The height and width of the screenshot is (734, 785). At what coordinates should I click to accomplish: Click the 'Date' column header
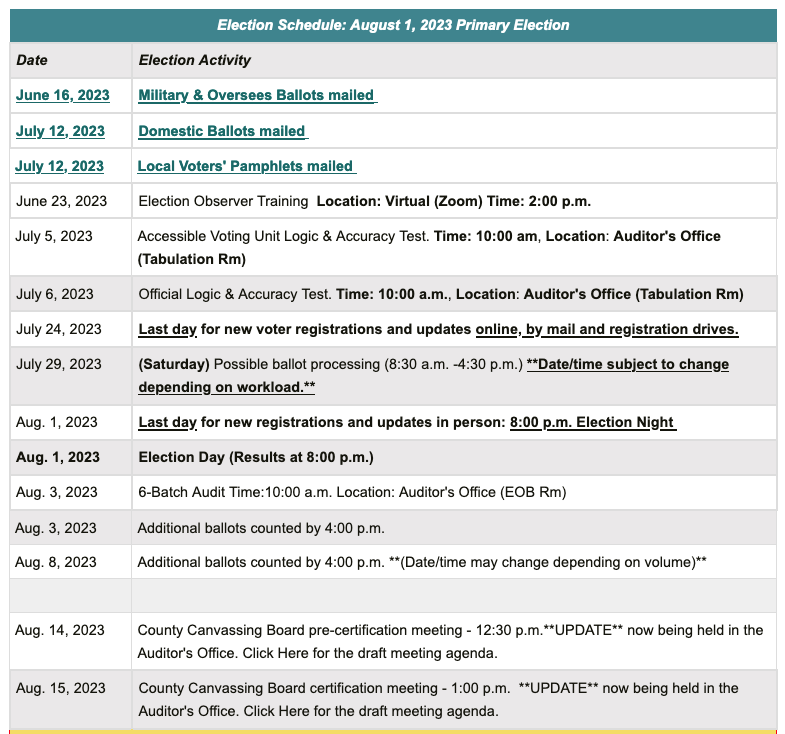[32, 61]
